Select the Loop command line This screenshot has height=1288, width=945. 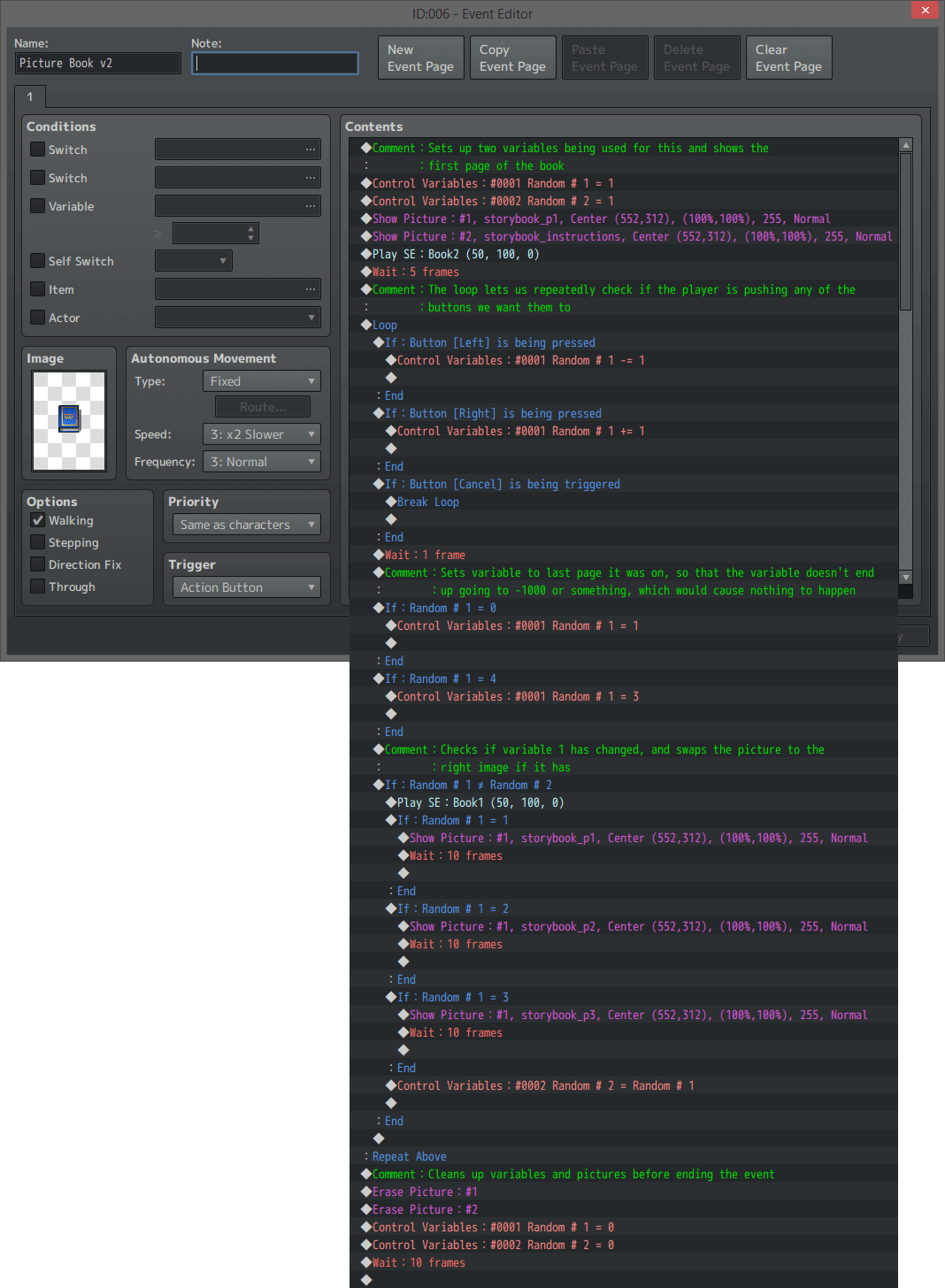point(624,325)
